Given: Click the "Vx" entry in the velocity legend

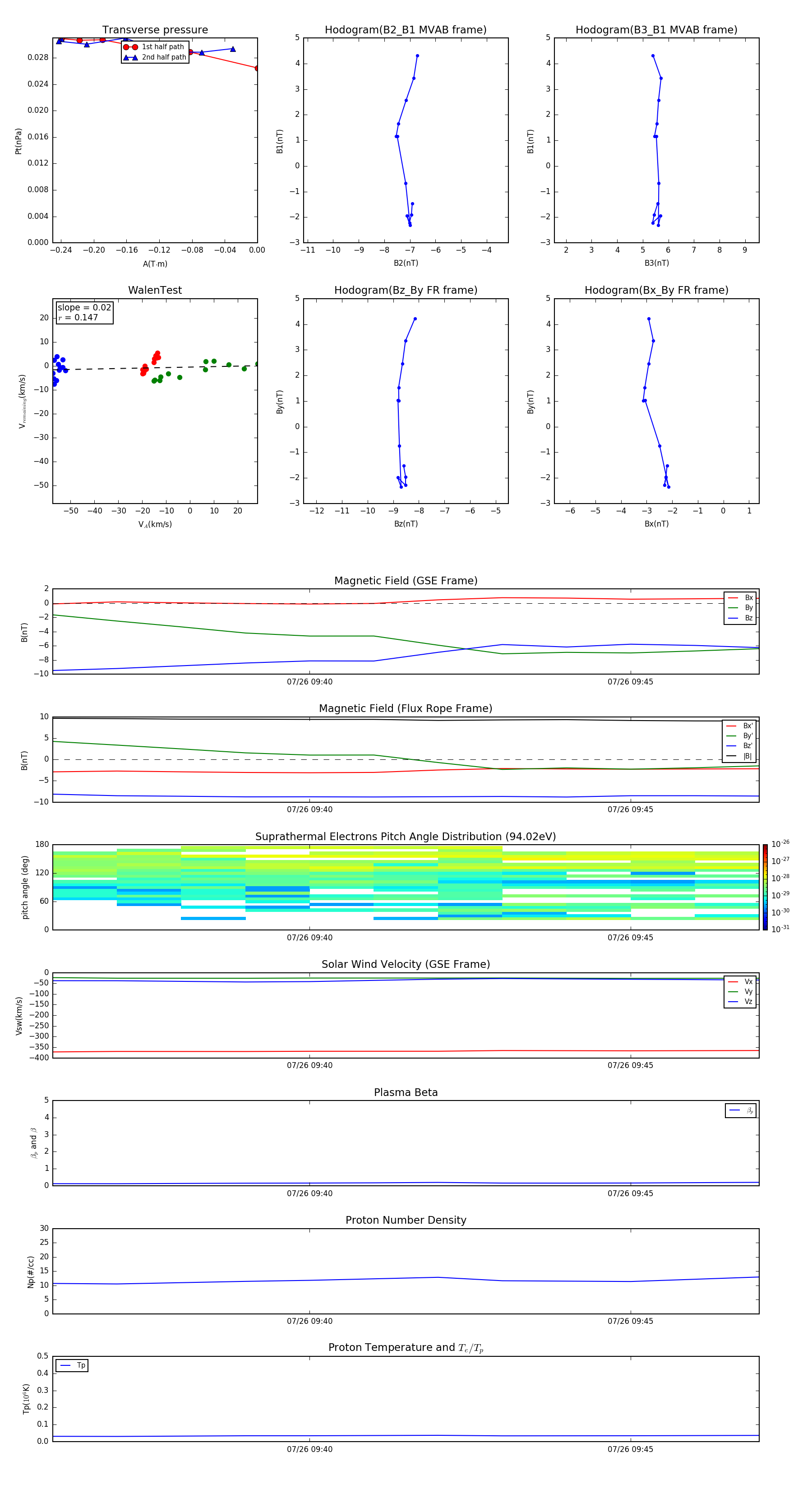Looking at the screenshot, I should (x=740, y=981).
